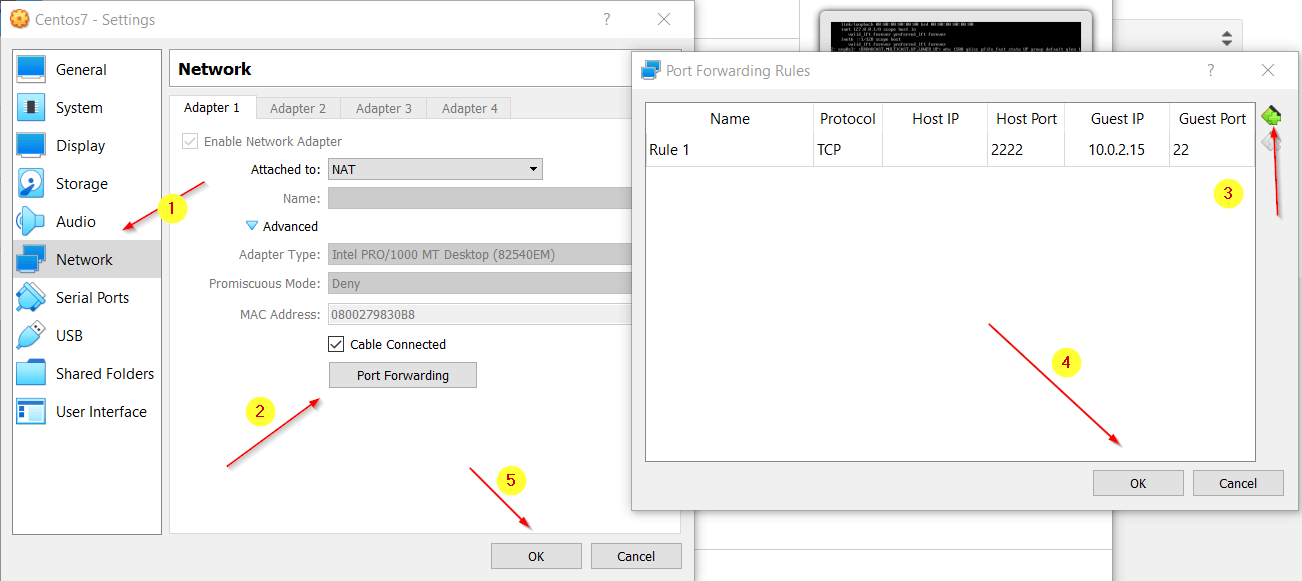Click OK in Centos7 Settings window
Screen dimensions: 1302x581
click(x=536, y=556)
